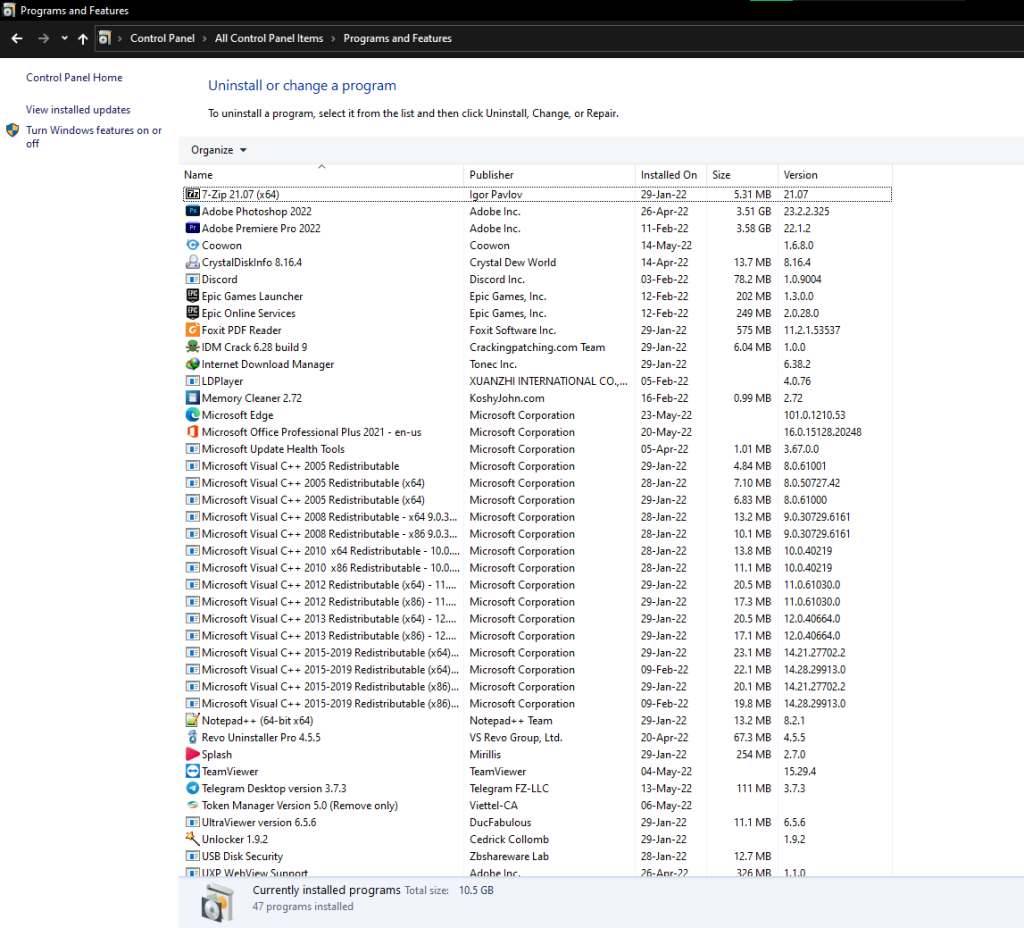
Task: Select the USB Disk Security entry
Action: 537,856
